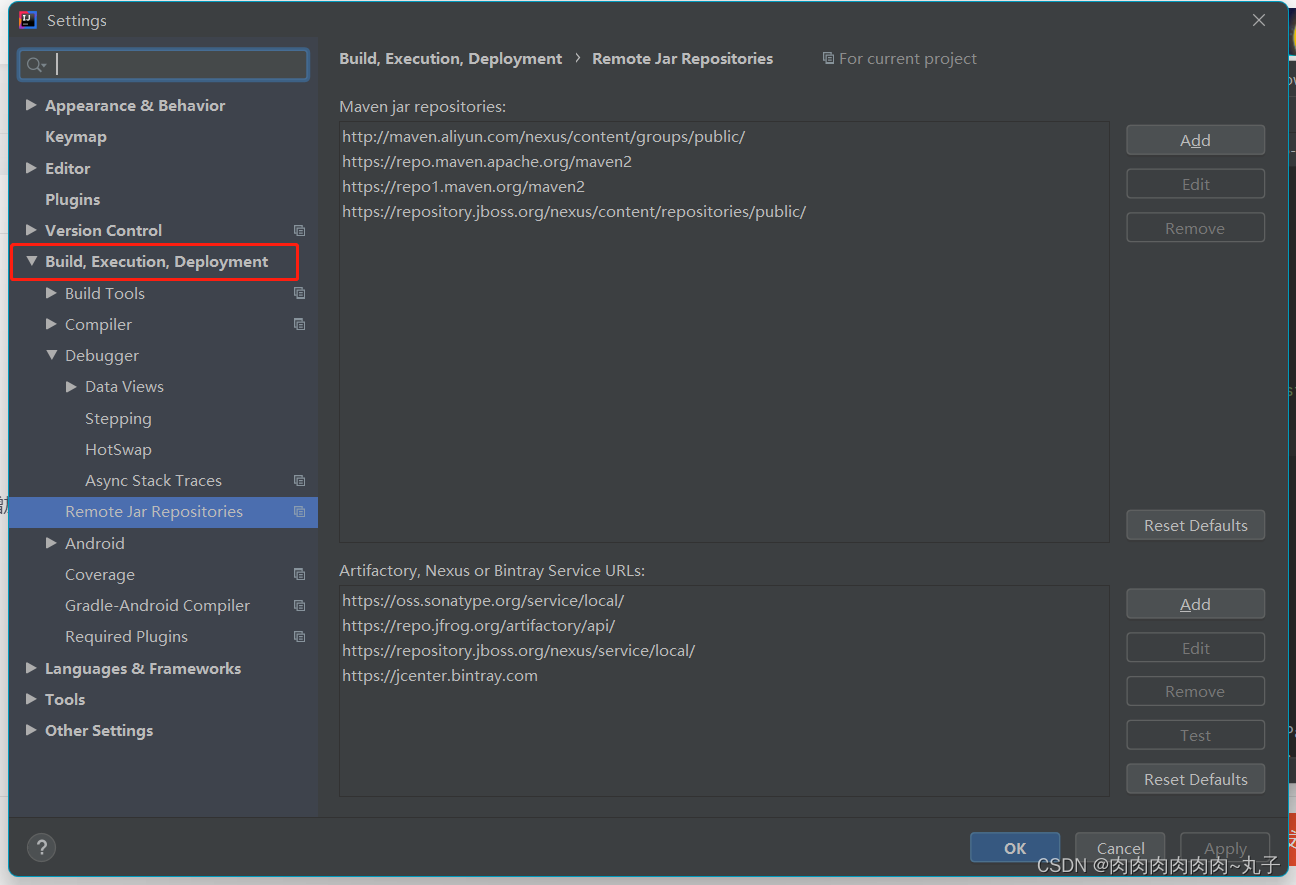
Task: Click Remove for service URLs
Action: [1195, 691]
